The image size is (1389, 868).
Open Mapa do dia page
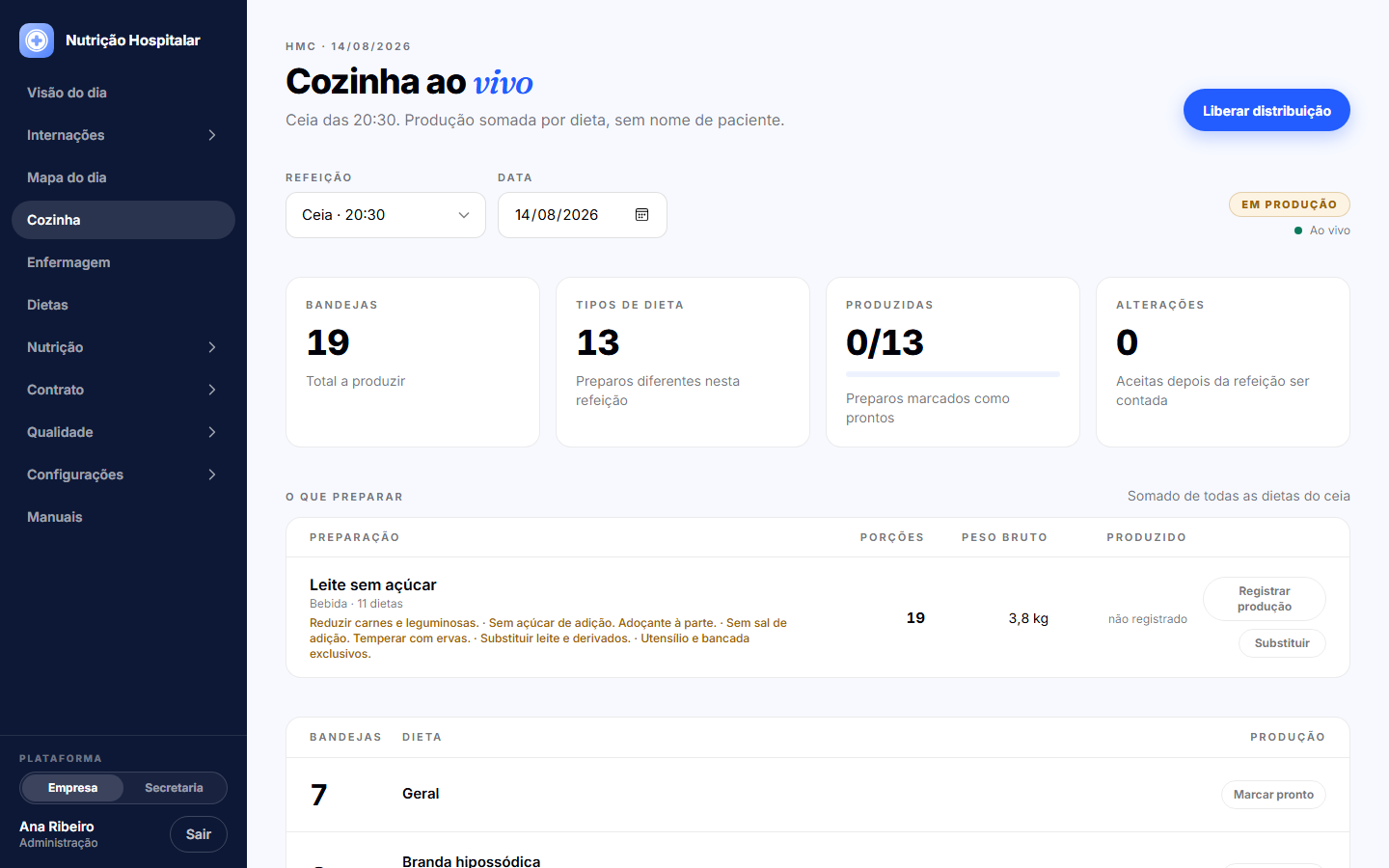pyautogui.click(x=123, y=177)
